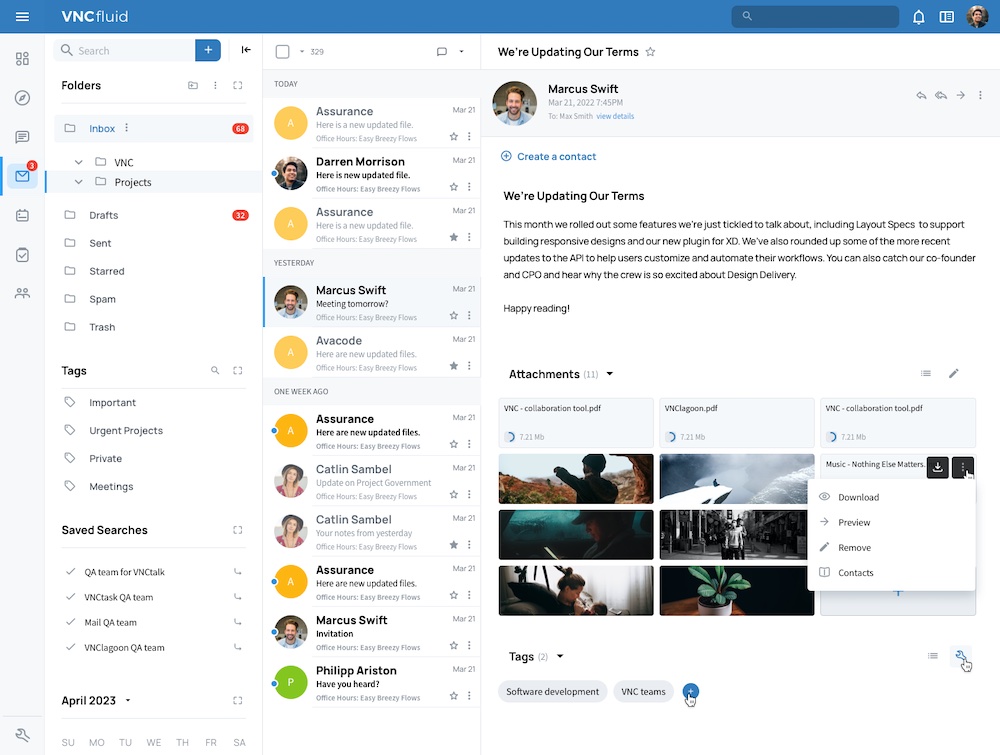1000x755 pixels.
Task: Click the reply arrow in message header
Action: coord(921,96)
